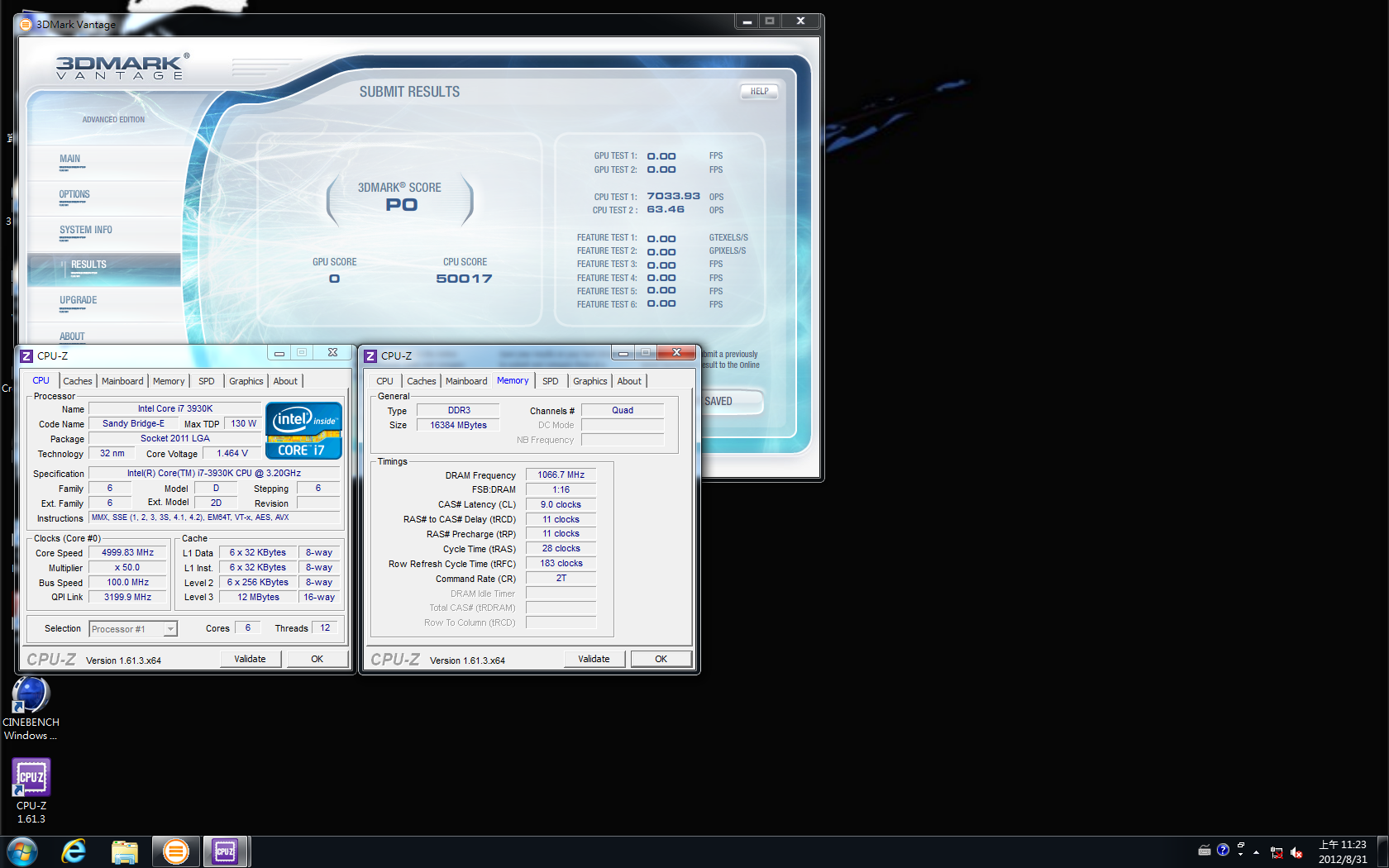Click the Z icon in Memory CPU-Z titlebar
1389x868 pixels.
370,355
